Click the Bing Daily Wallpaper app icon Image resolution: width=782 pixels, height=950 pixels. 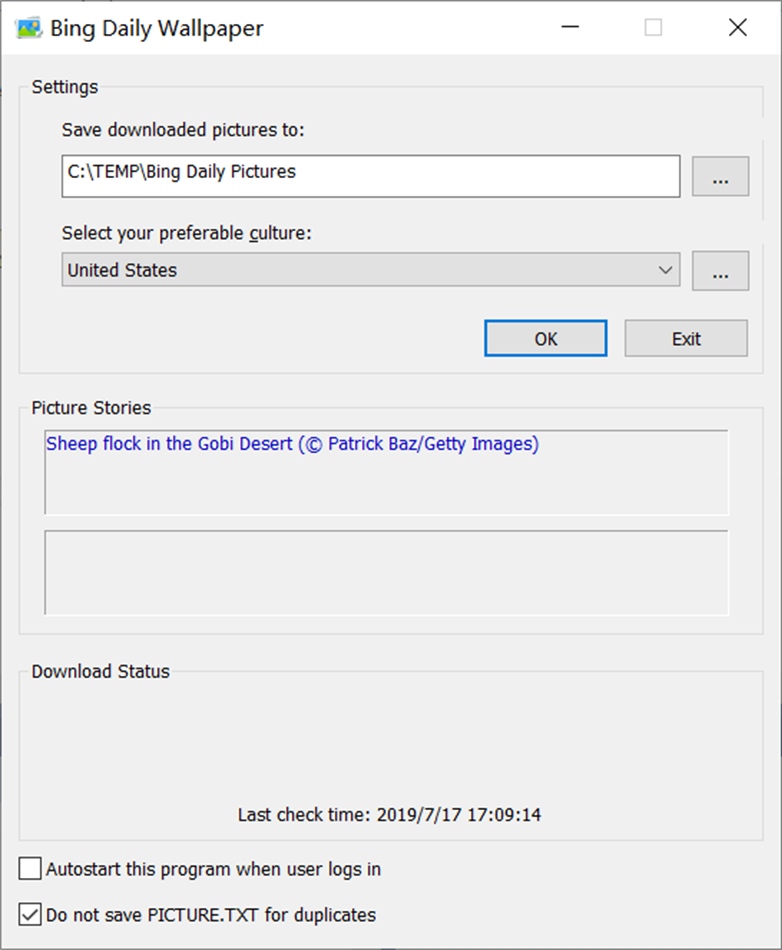[29, 28]
